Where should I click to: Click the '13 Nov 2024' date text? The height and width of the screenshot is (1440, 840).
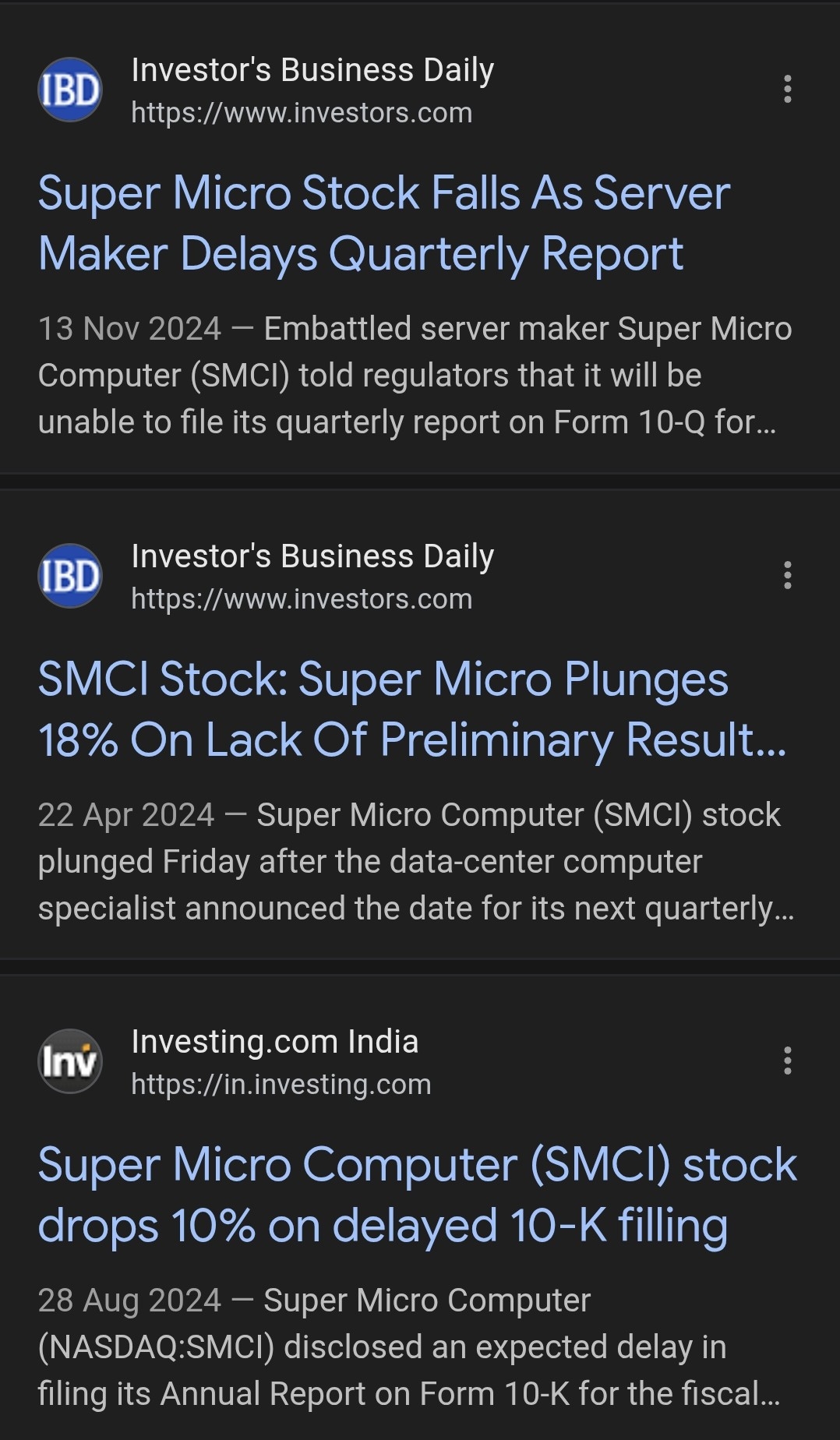129,329
